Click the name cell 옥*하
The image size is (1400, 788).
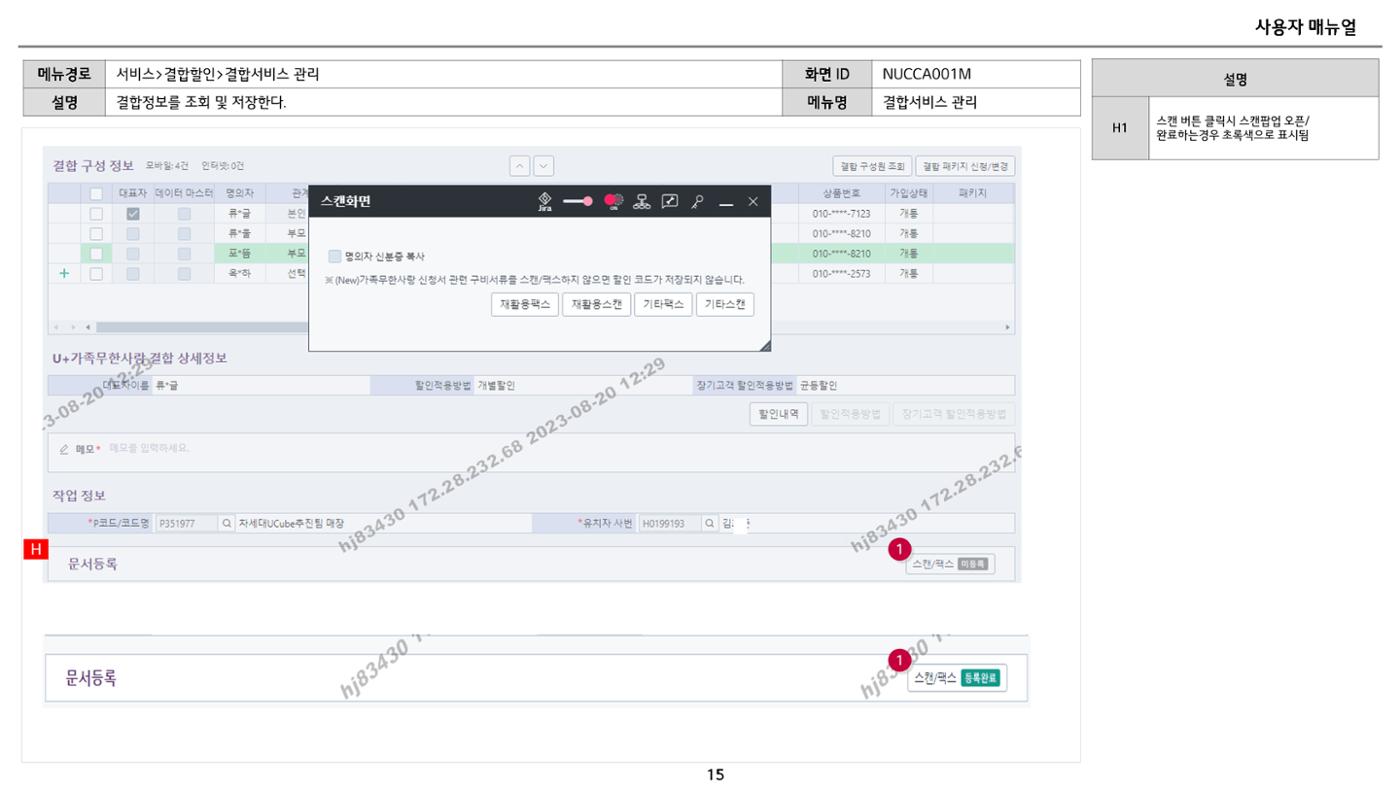pyautogui.click(x=240, y=273)
